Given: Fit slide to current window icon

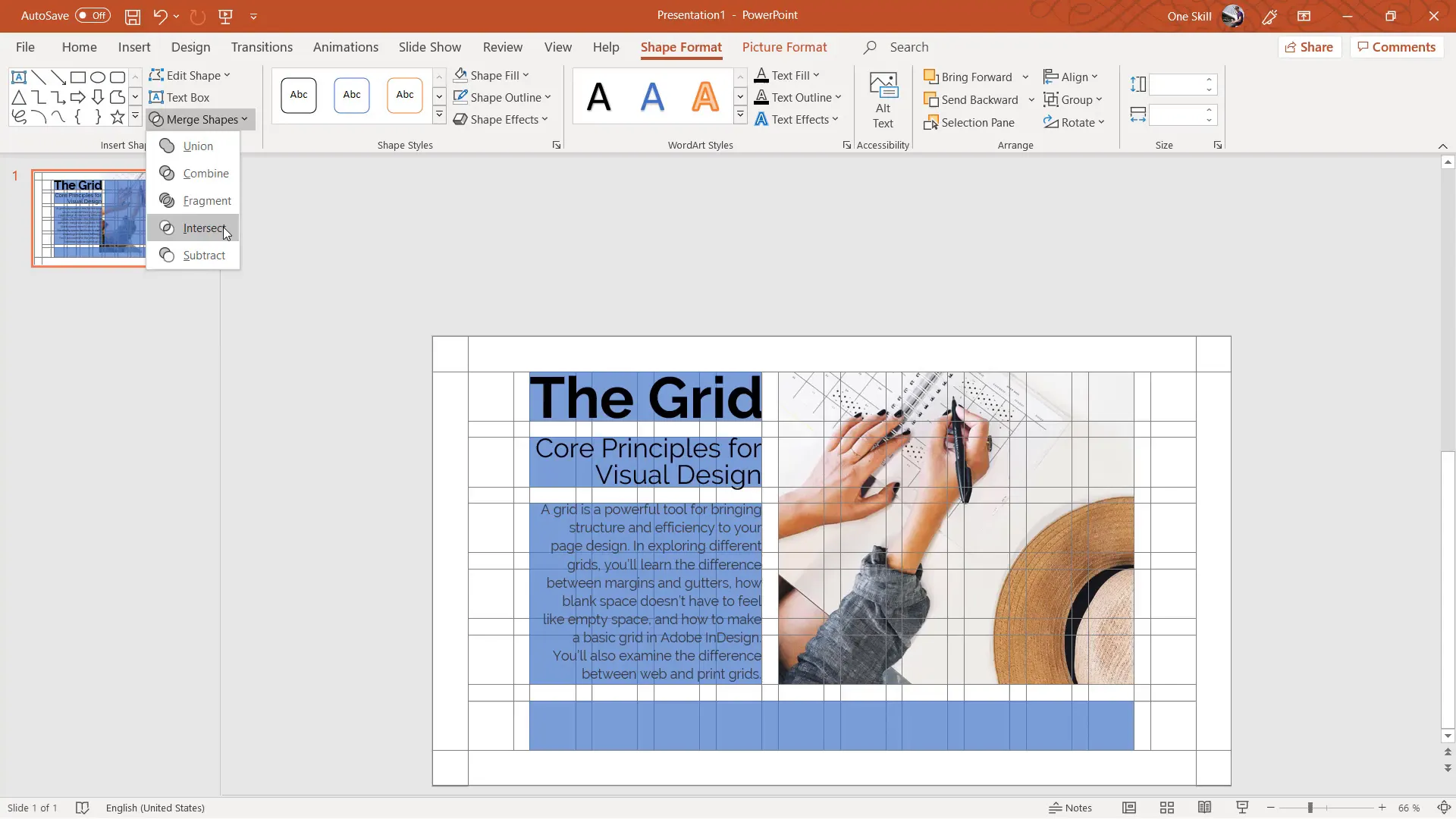Looking at the screenshot, I should coord(1445,808).
